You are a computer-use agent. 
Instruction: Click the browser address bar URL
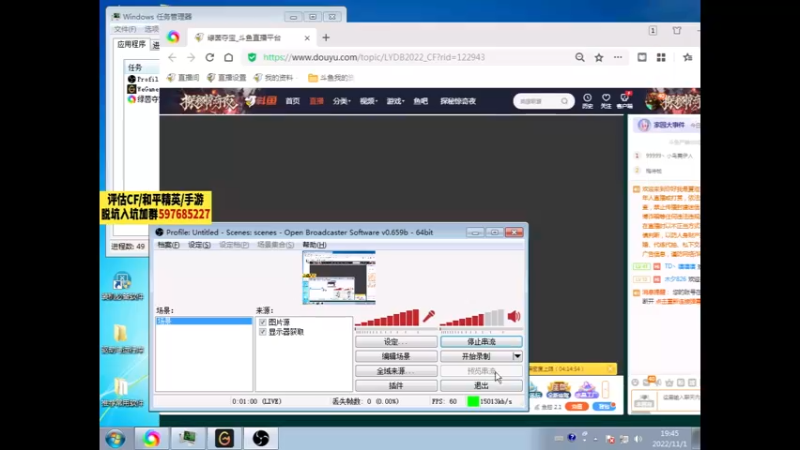pos(374,58)
